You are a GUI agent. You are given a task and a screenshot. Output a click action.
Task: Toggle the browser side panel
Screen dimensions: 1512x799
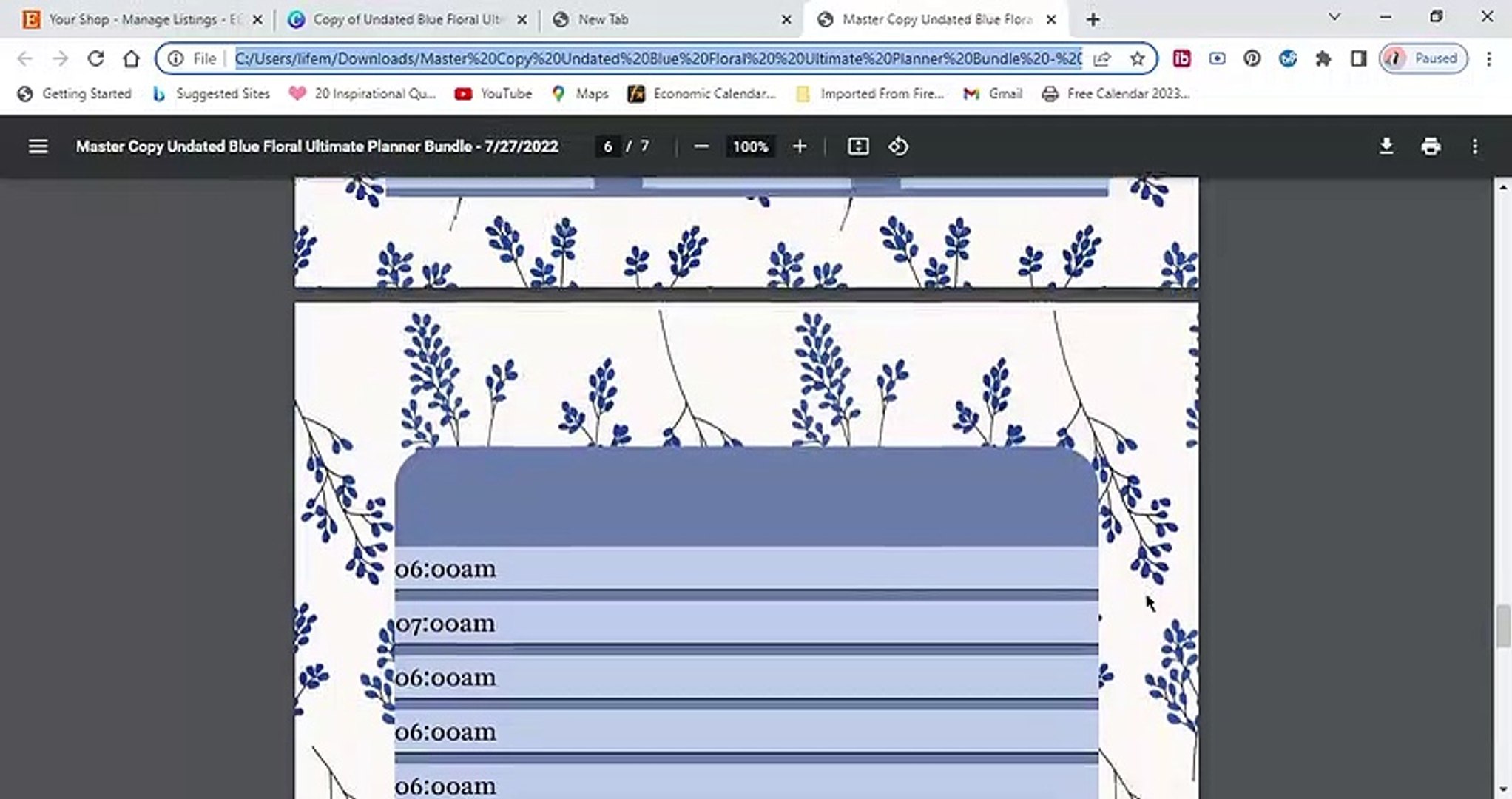click(x=1359, y=58)
